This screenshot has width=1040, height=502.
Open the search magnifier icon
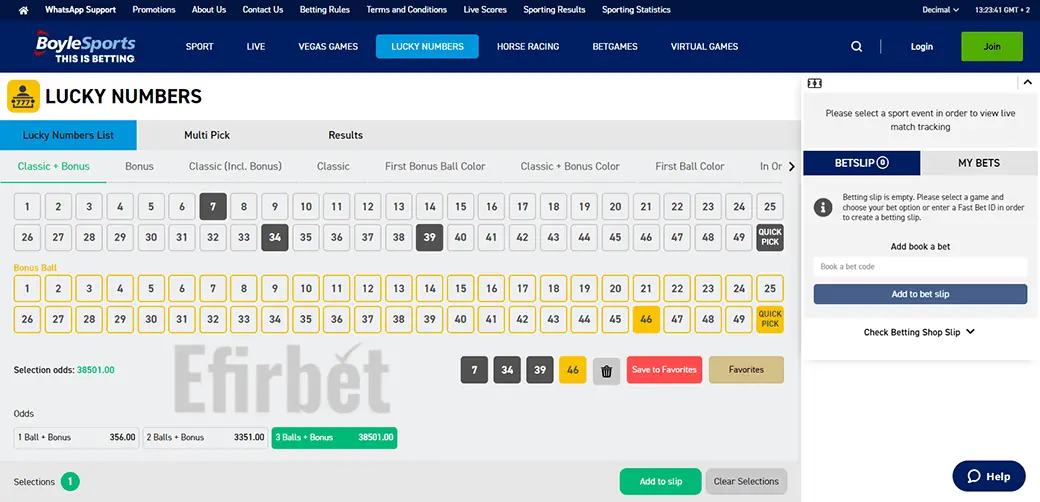pos(857,46)
